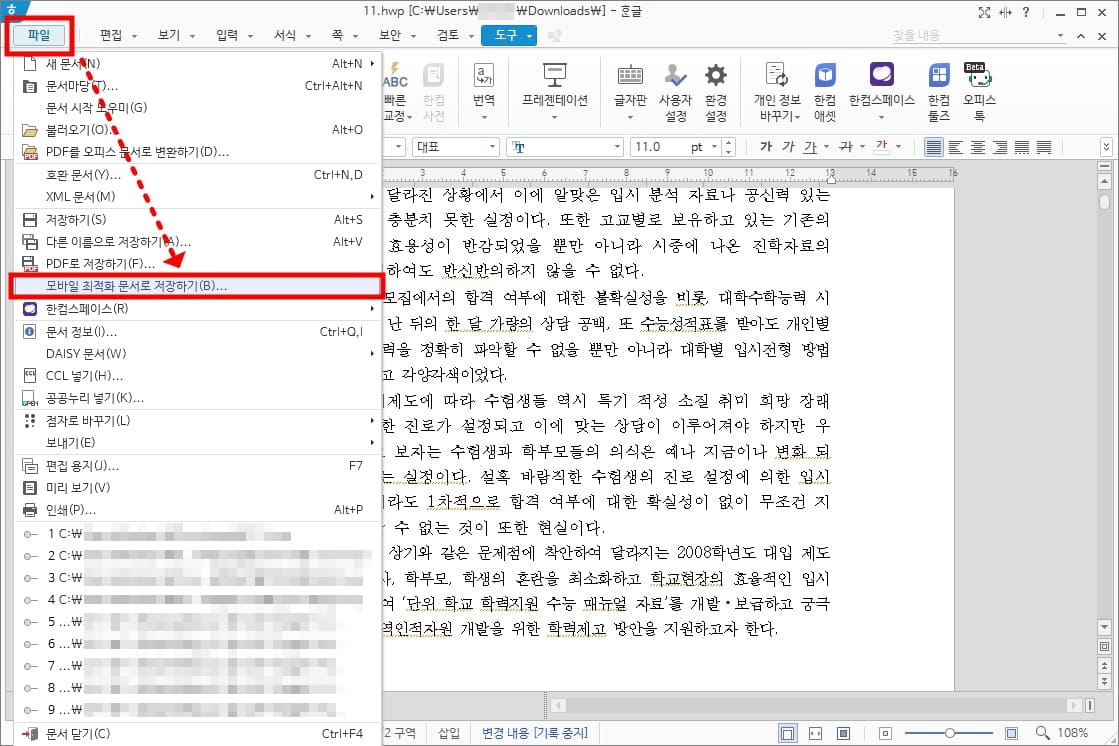Open 개인 정보 바꾸기 tool
1119x746 pixels.
[775, 90]
